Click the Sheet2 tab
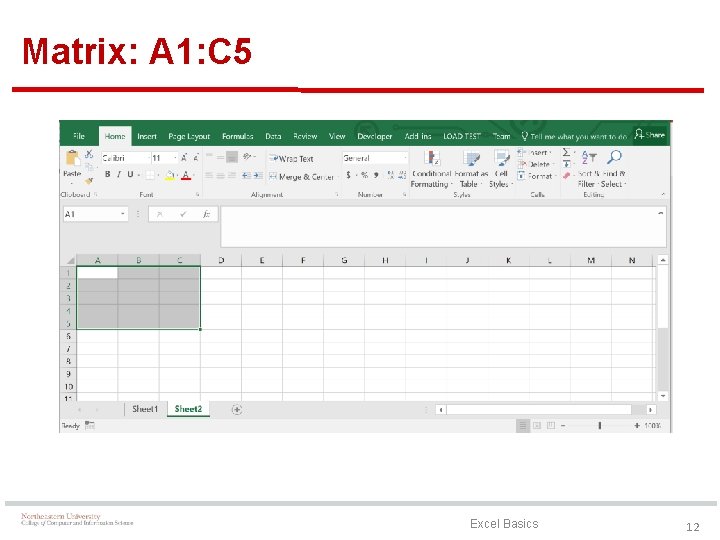The width and height of the screenshot is (720, 540). [x=188, y=409]
